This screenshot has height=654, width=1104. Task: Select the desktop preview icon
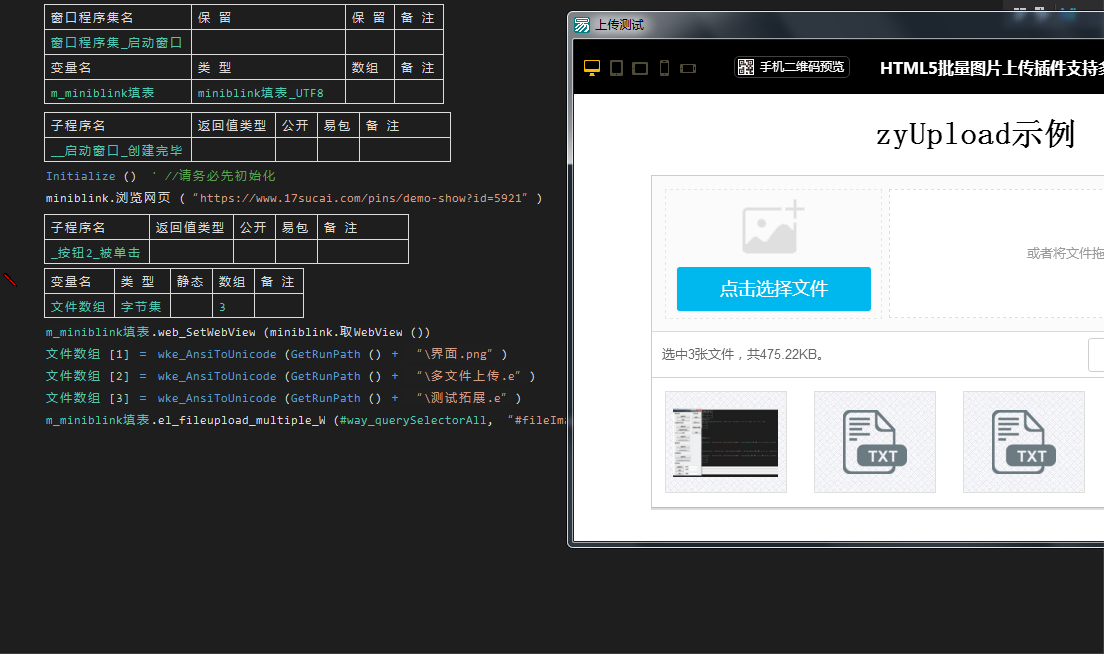click(x=592, y=68)
